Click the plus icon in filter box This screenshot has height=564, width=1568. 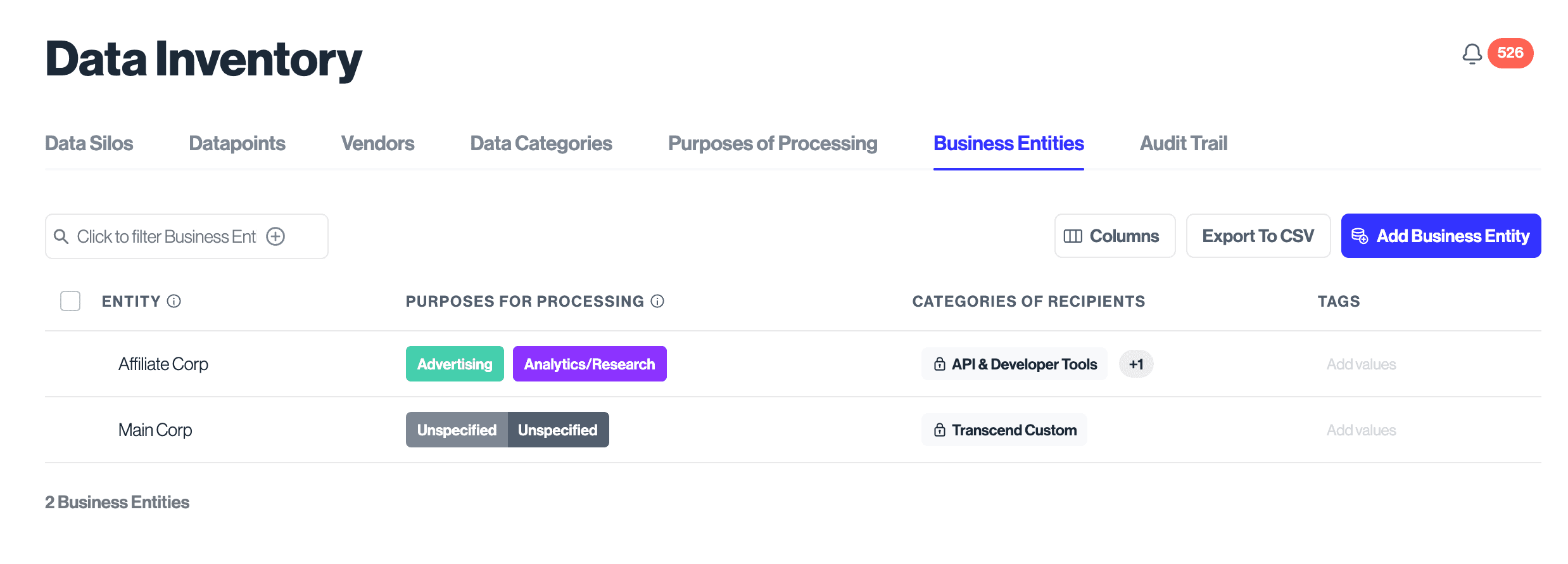pos(275,236)
